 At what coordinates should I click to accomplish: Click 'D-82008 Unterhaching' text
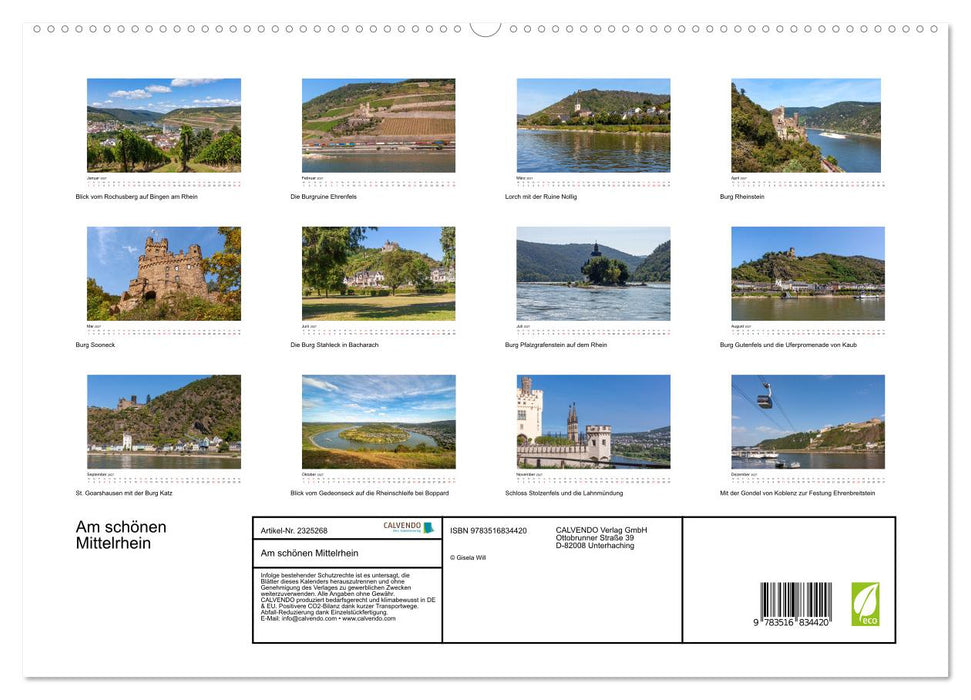coord(594,546)
